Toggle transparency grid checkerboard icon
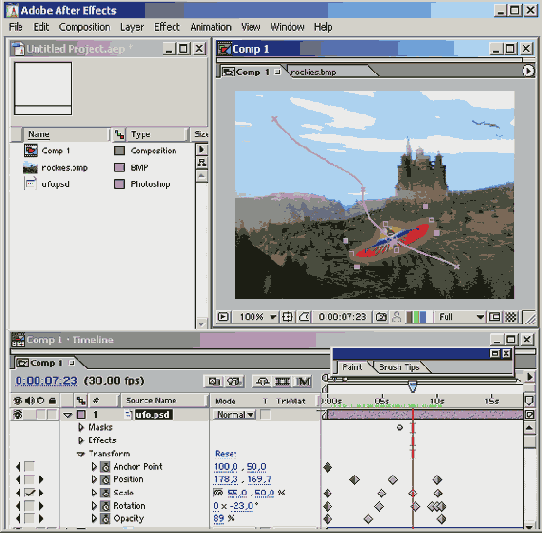542x533 pixels. click(511, 317)
